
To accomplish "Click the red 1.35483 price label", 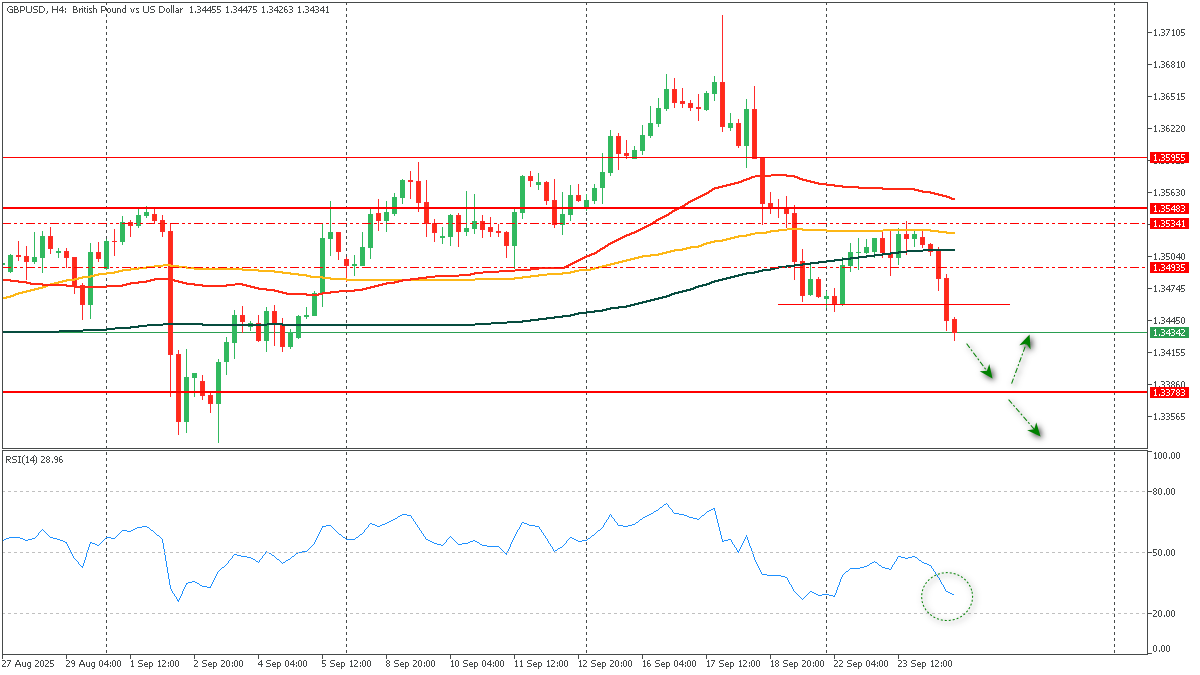I will click(x=1168, y=208).
